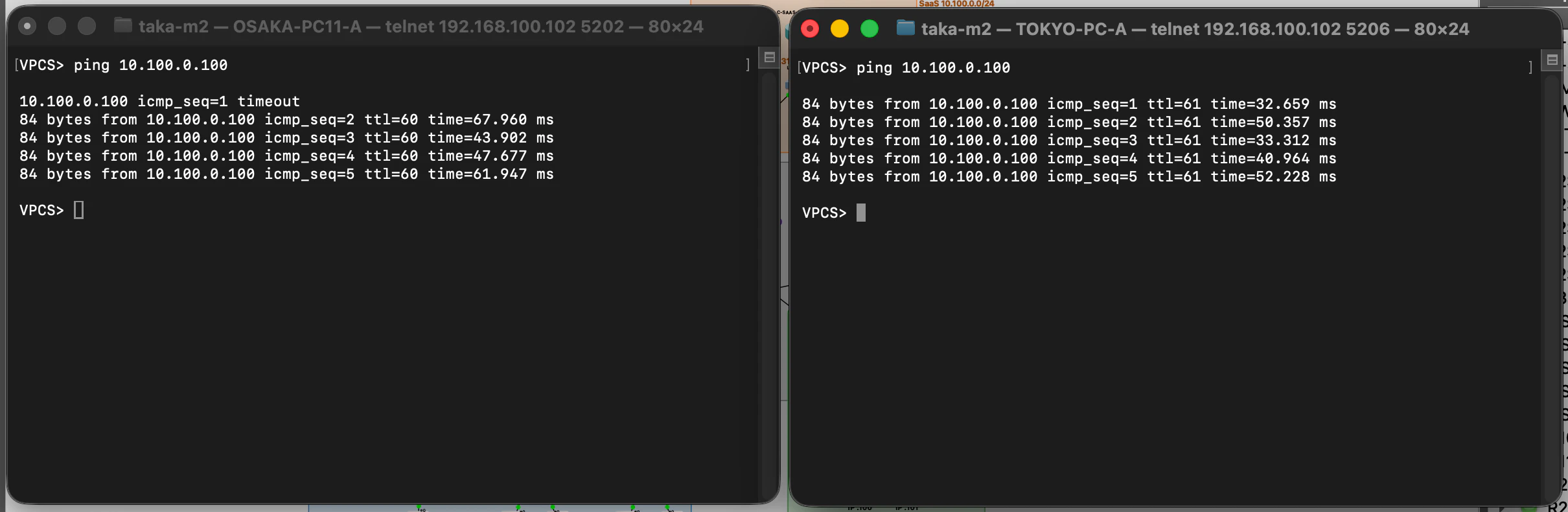
Task: Click the folder proxy icon in TOKYO-PC-A title bar
Action: (x=906, y=29)
